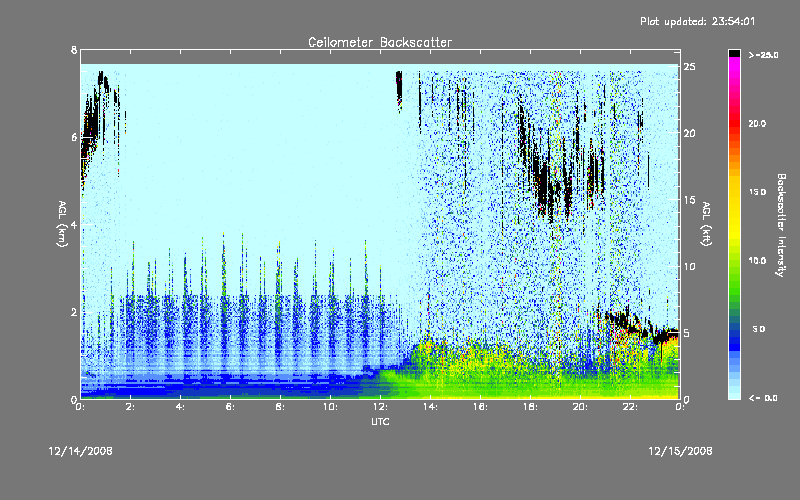Click the '6:' hour tick on x-axis
The width and height of the screenshot is (800, 500).
pyautogui.click(x=231, y=407)
